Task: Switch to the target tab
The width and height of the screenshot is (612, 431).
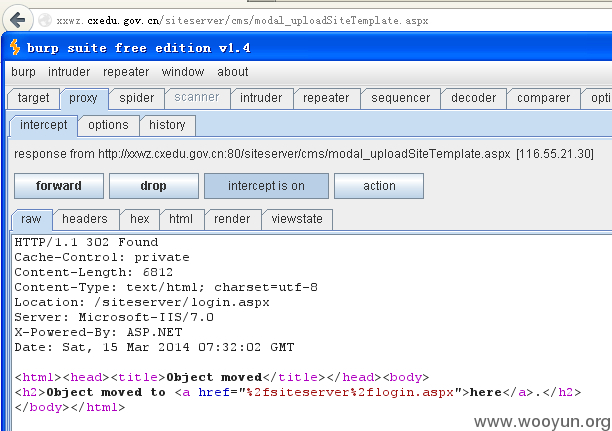Action: 33,98
